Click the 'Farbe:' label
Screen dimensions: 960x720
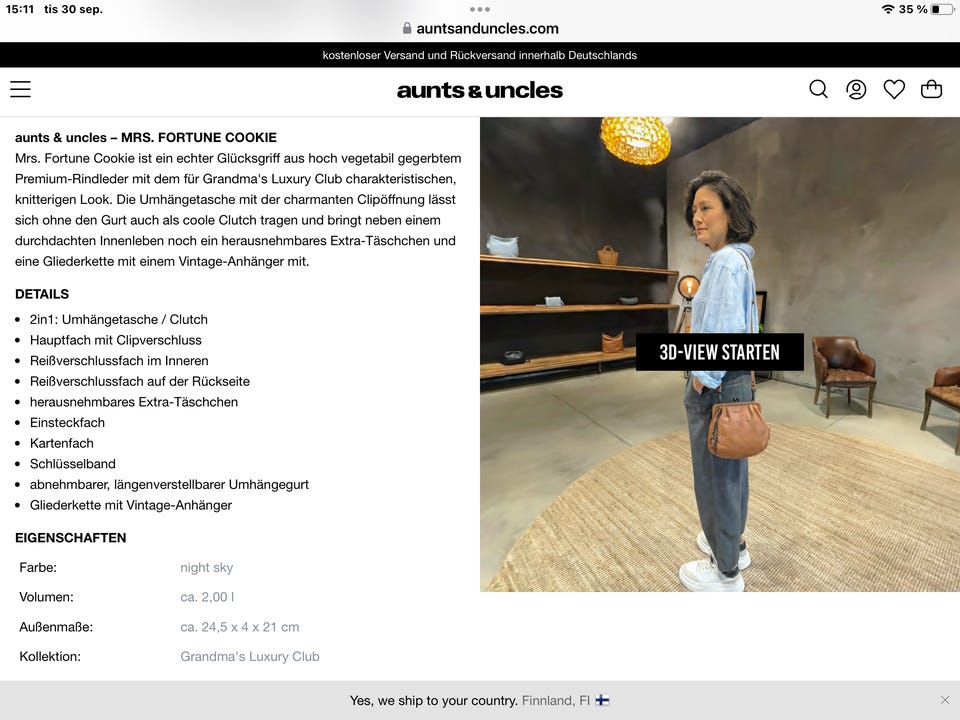38,568
